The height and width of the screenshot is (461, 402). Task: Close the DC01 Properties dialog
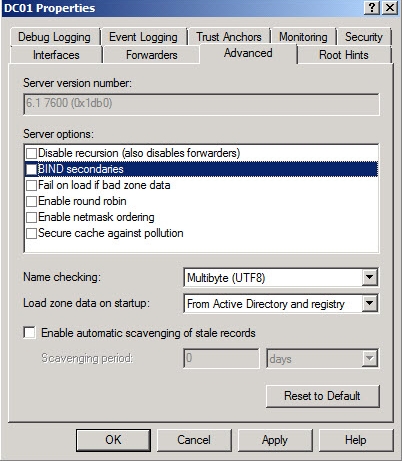pyautogui.click(x=390, y=7)
